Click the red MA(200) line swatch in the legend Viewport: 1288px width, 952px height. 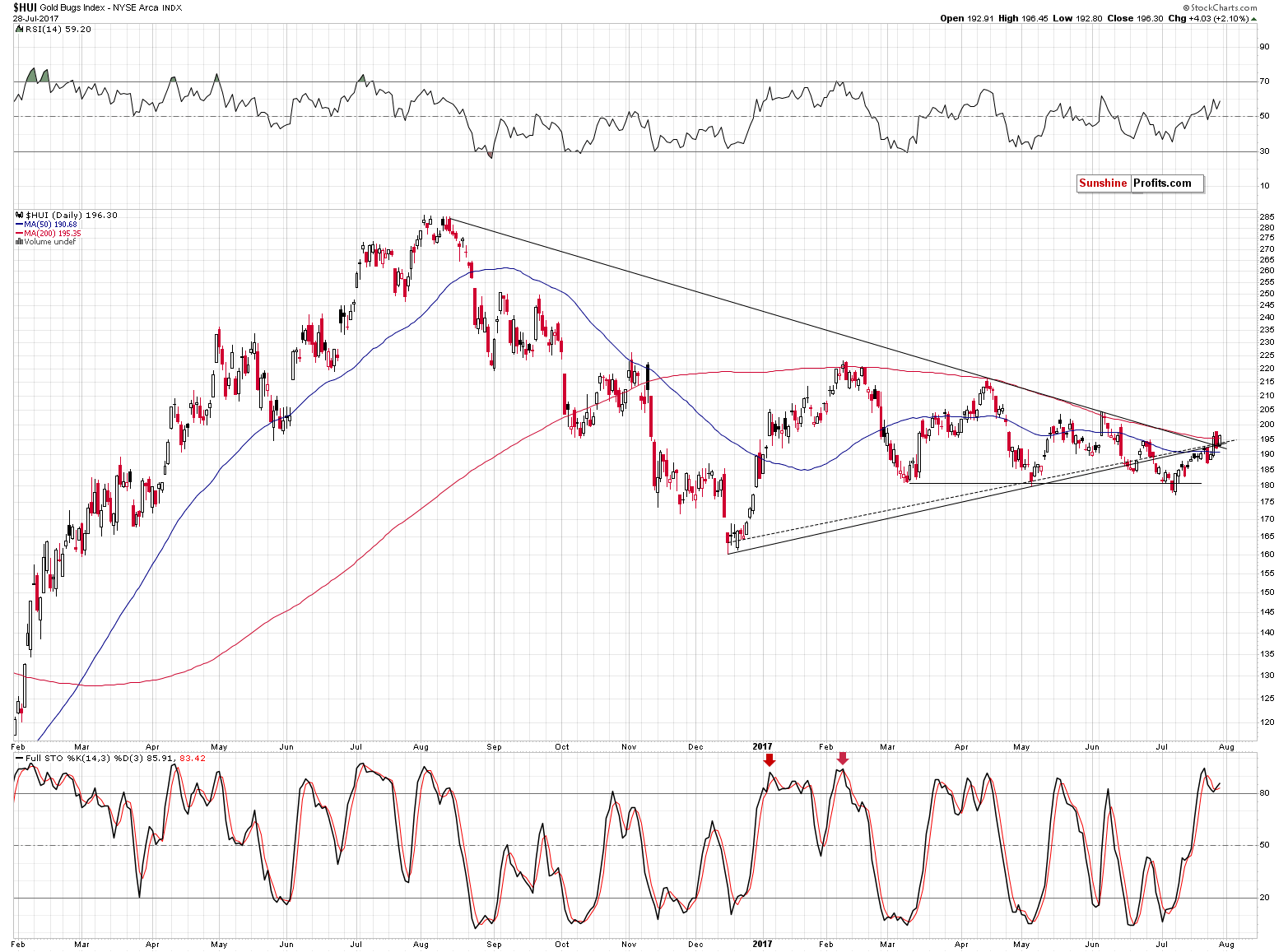tap(19, 234)
